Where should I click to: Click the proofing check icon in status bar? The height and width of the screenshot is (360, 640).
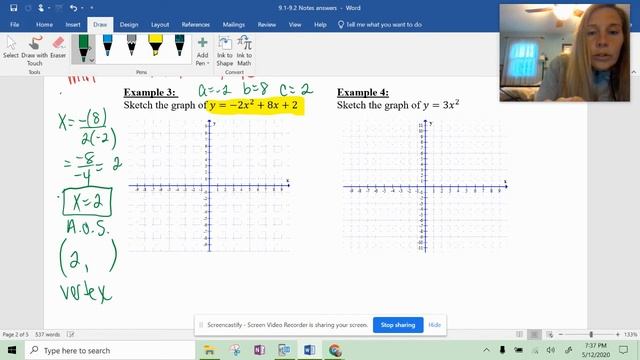70,335
